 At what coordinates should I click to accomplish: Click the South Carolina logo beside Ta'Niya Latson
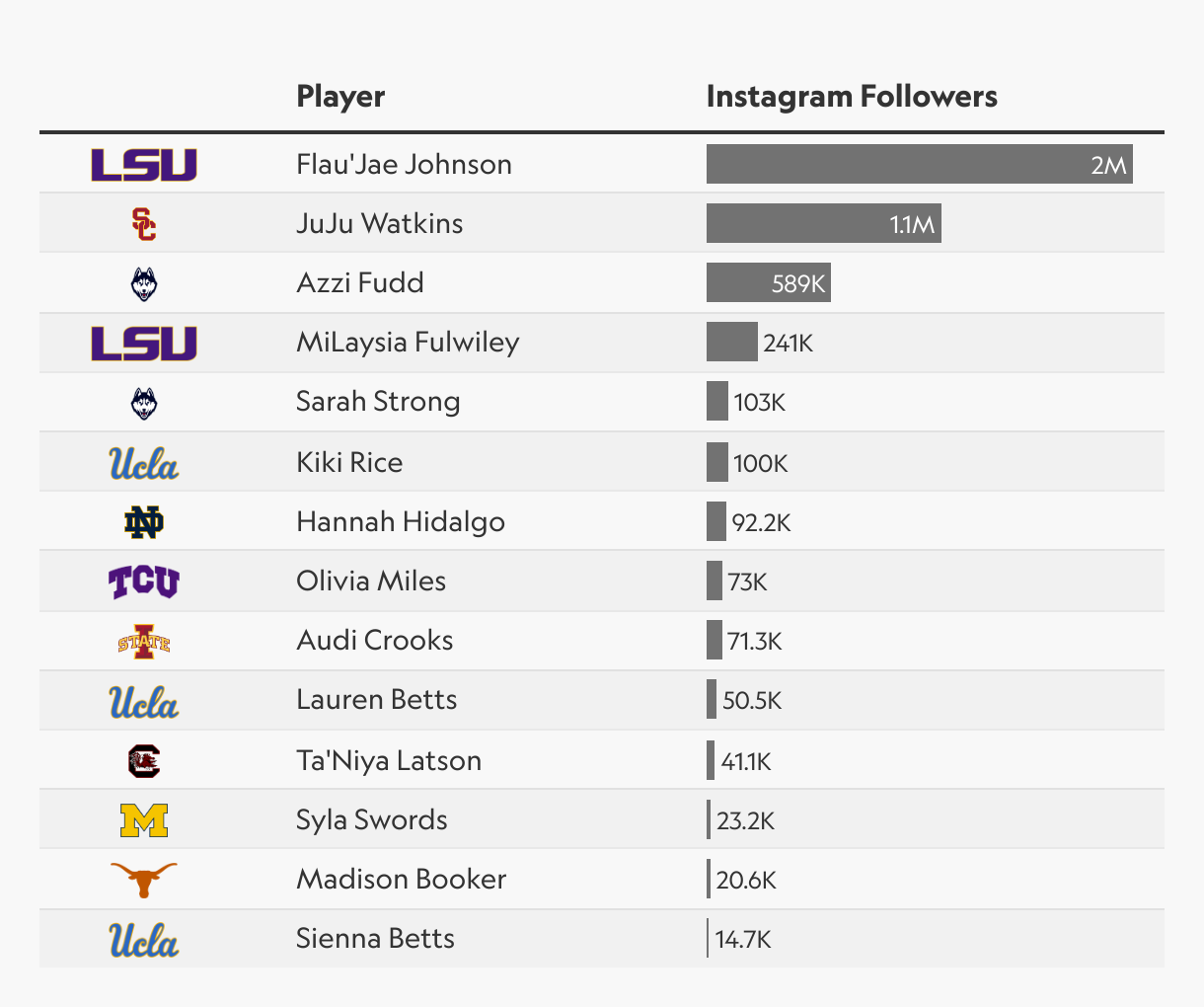tap(144, 760)
